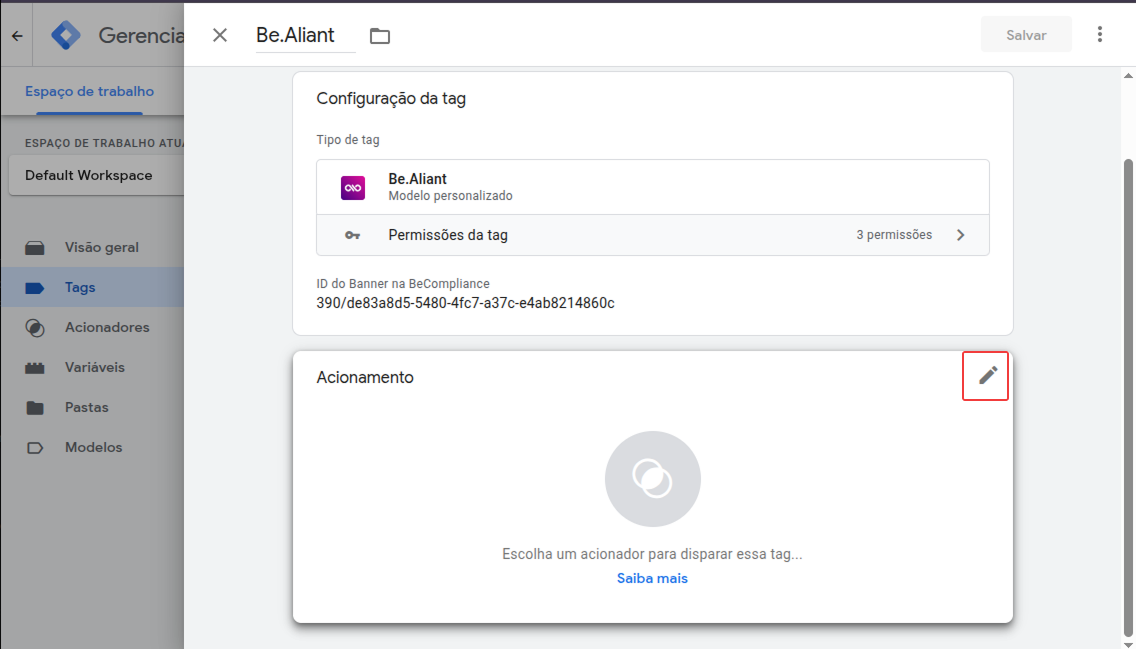Click the pencil edit icon in Acionamento
1136x649 pixels.
(x=987, y=376)
